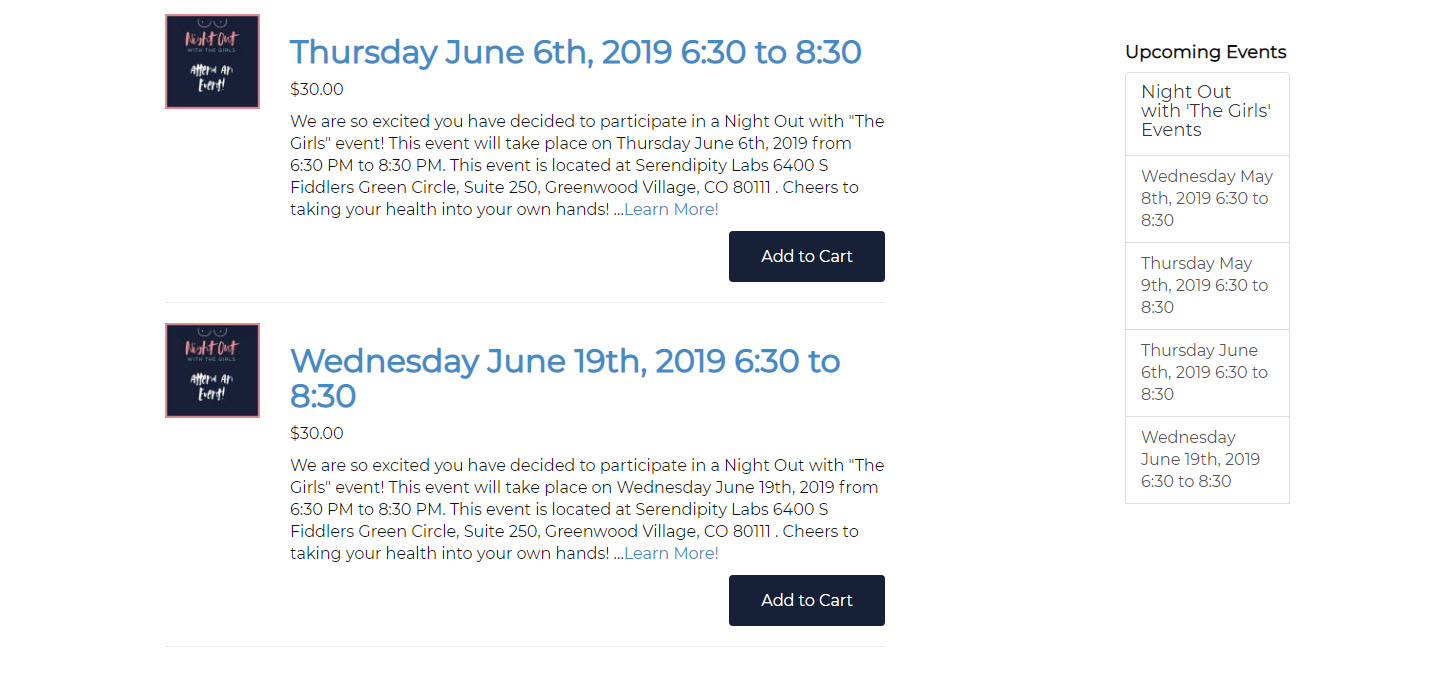Click 'Night Out' logo text in June 19th thumbnail
This screenshot has width=1440, height=676.
(x=212, y=349)
